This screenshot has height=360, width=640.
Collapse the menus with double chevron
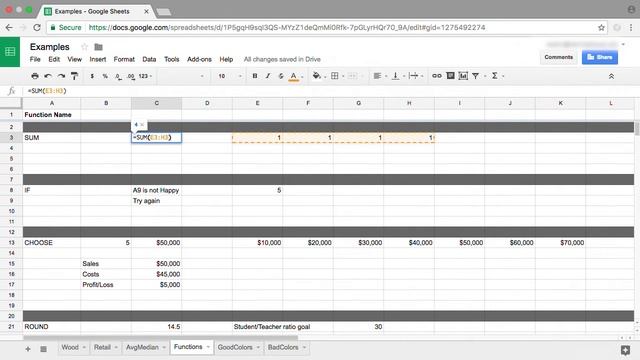(611, 76)
